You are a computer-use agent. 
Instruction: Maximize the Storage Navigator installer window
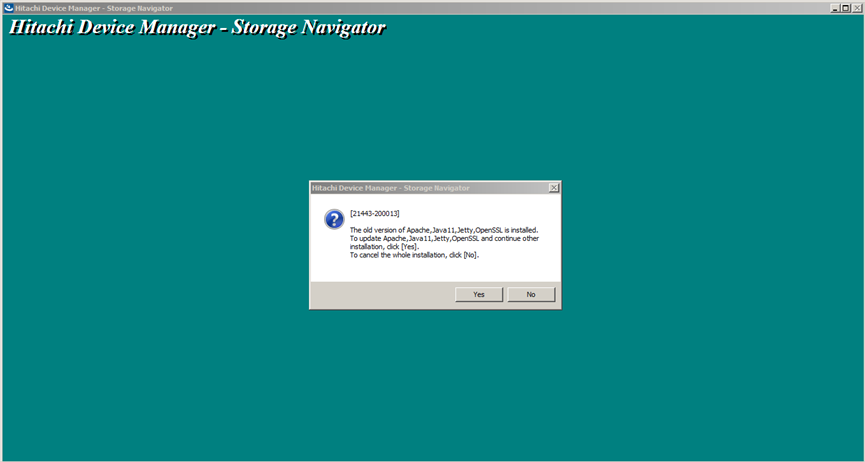tap(845, 7)
